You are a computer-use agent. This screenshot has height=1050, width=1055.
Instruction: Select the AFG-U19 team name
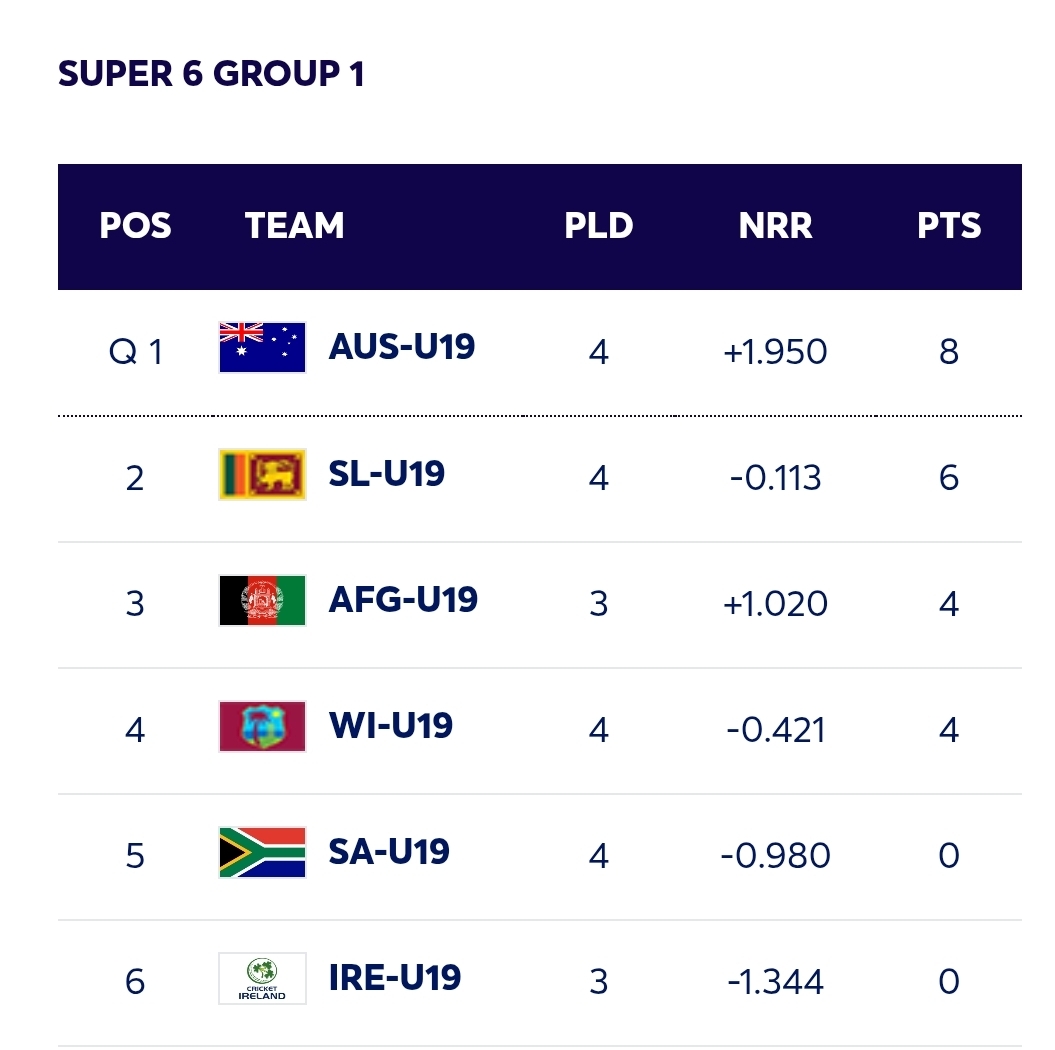point(403,600)
